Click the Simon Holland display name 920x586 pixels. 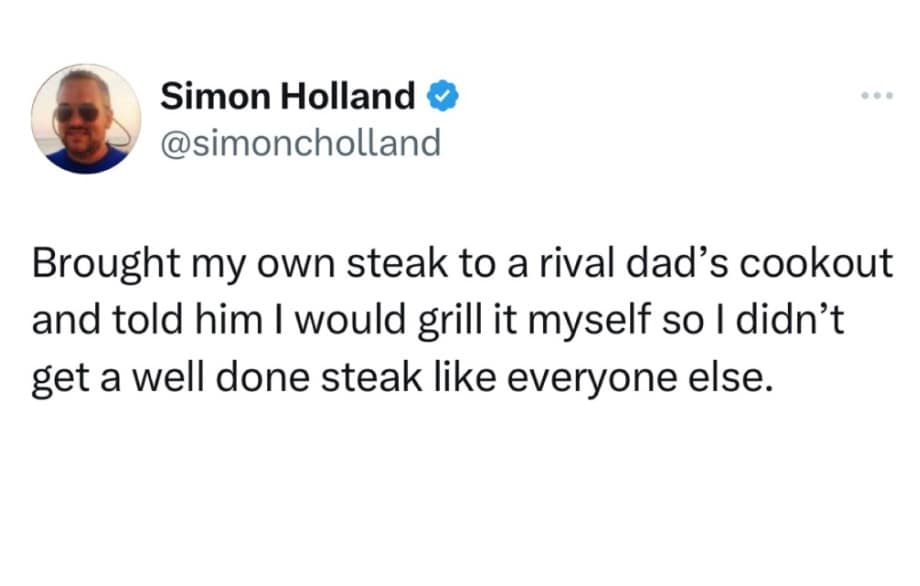point(288,97)
